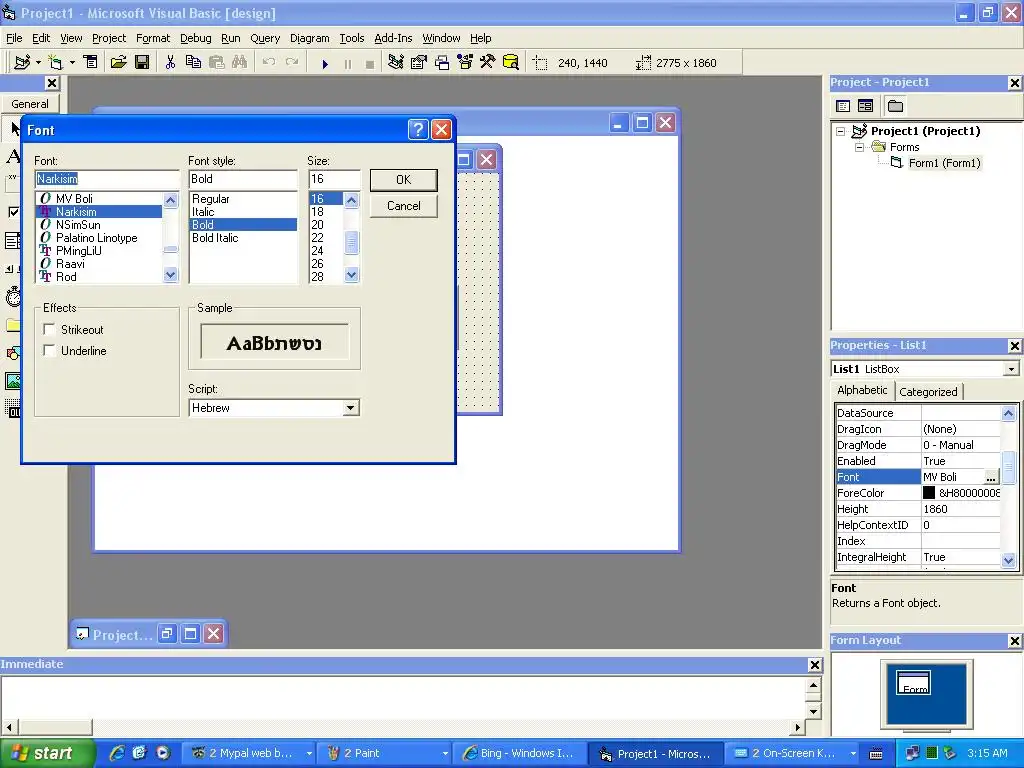Open the Object Browser toolbar icon
Image resolution: width=1024 pixels, height=768 pixels.
[x=465, y=63]
